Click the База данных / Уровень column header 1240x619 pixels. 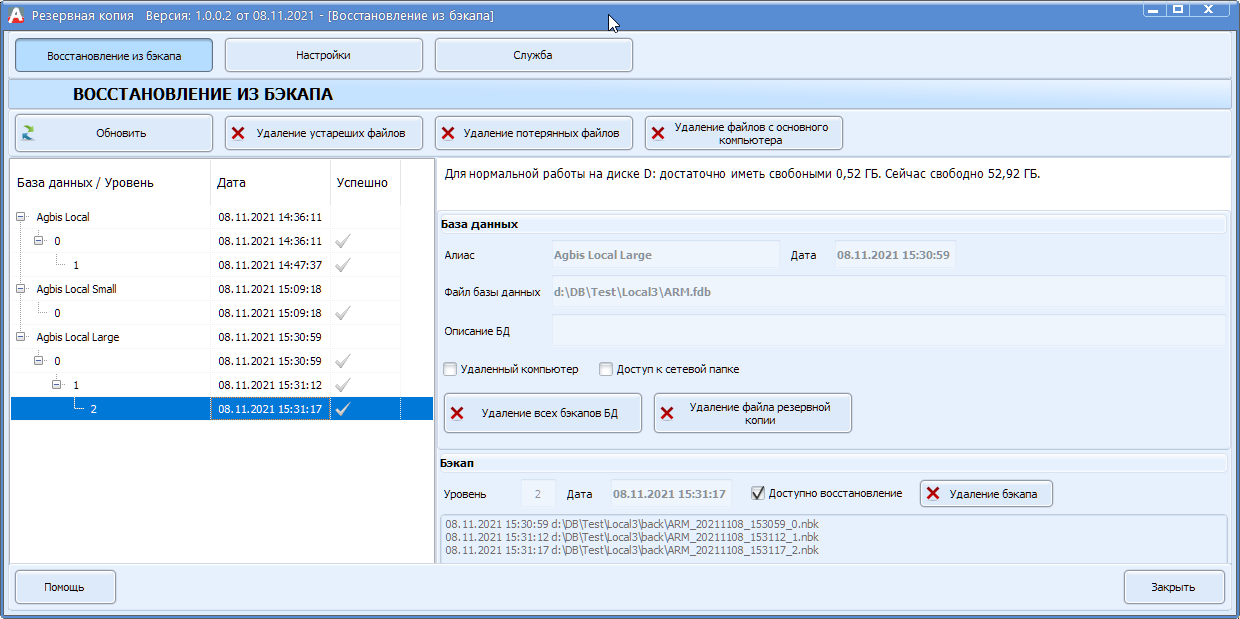click(110, 183)
